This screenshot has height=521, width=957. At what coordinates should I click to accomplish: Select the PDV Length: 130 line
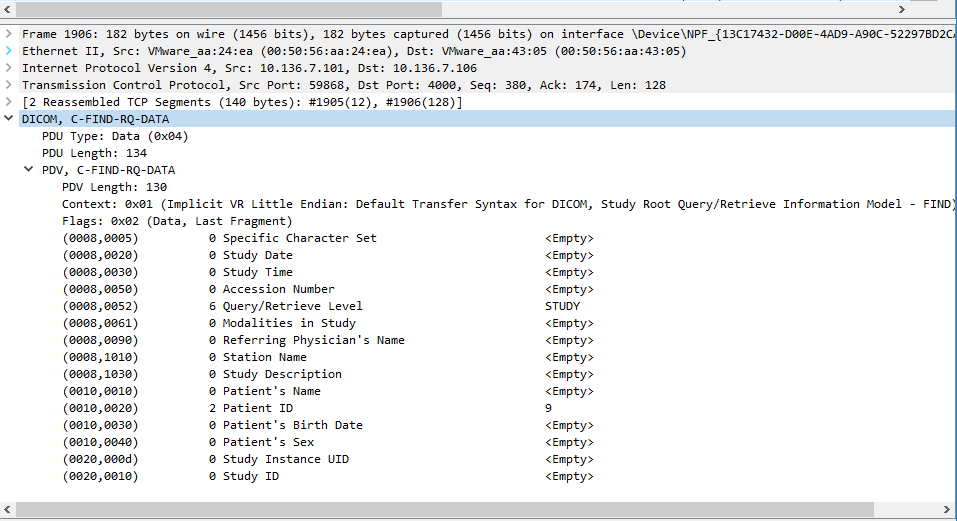coord(114,187)
